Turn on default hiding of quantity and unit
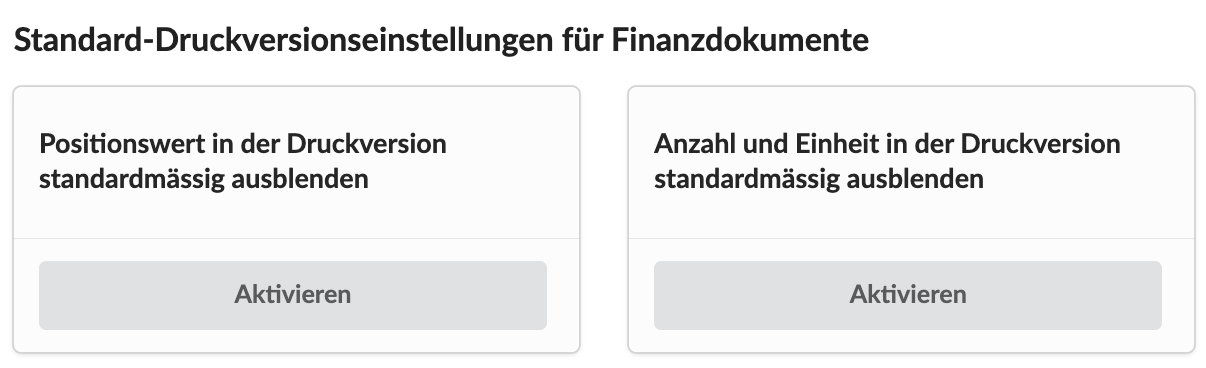This screenshot has width=1206, height=368. click(x=908, y=295)
